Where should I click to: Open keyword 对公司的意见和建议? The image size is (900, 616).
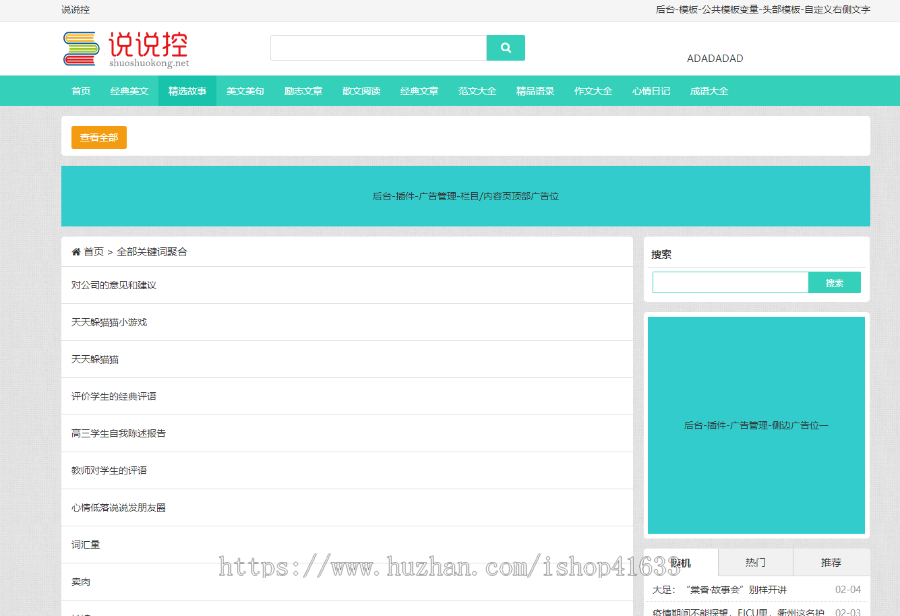coord(114,285)
